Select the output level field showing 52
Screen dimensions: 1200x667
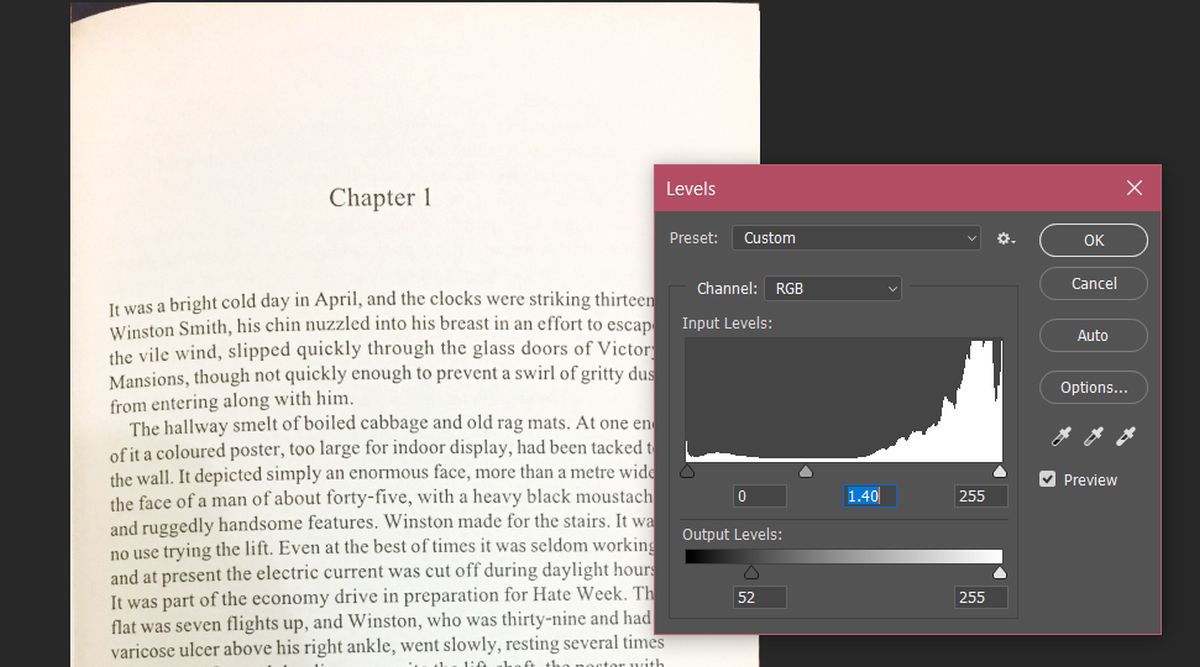click(759, 597)
